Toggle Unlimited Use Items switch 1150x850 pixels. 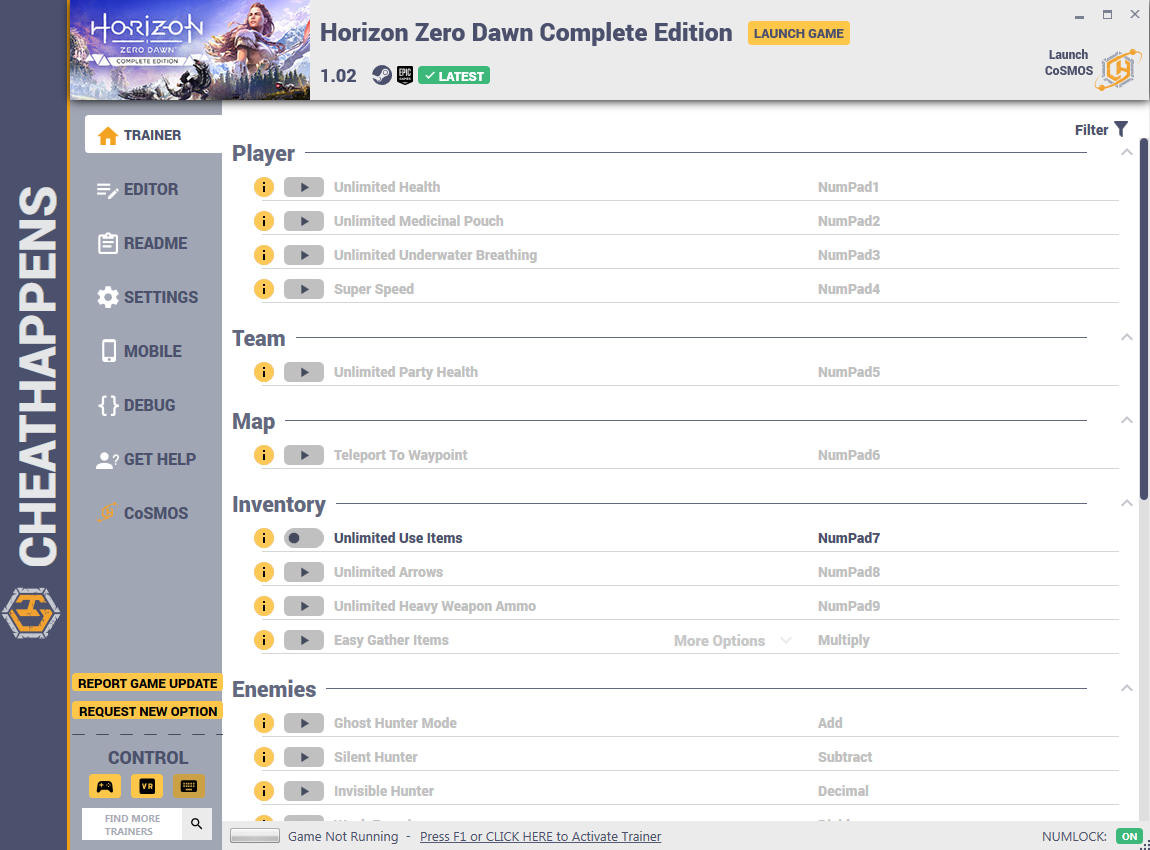pos(304,538)
